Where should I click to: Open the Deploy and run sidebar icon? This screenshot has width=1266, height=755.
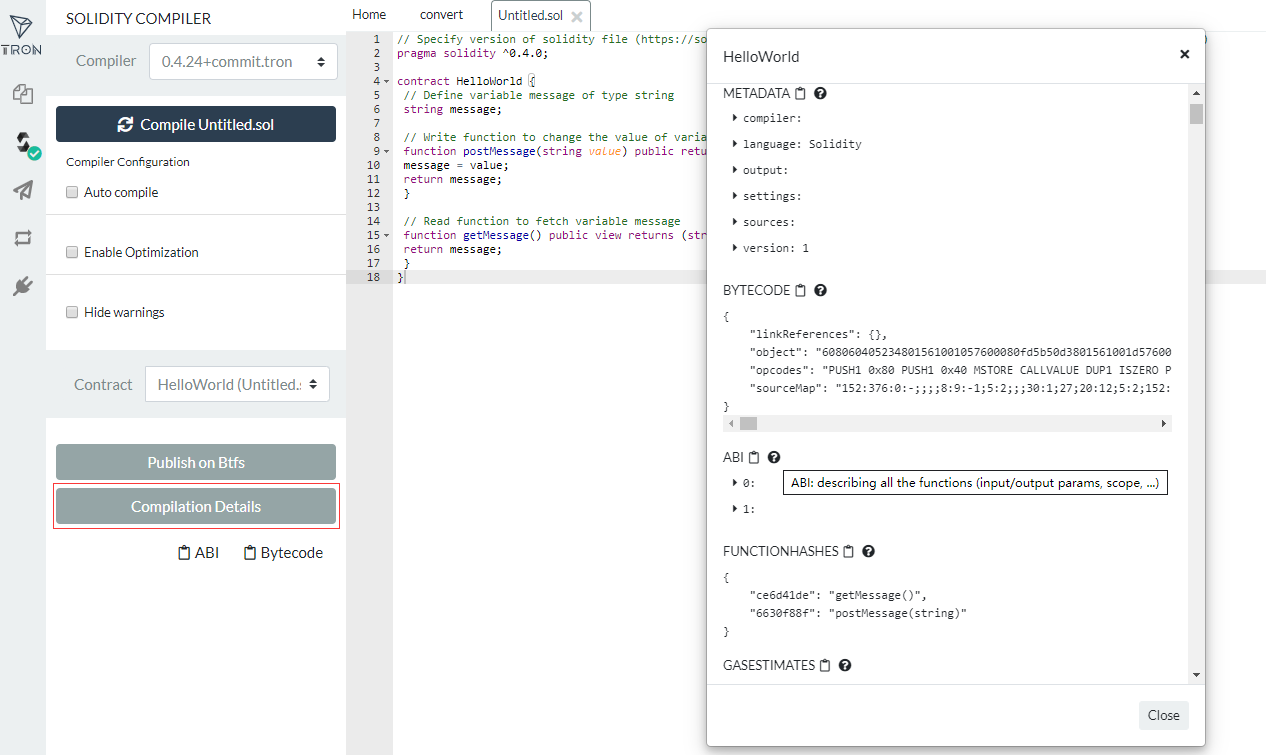click(22, 190)
